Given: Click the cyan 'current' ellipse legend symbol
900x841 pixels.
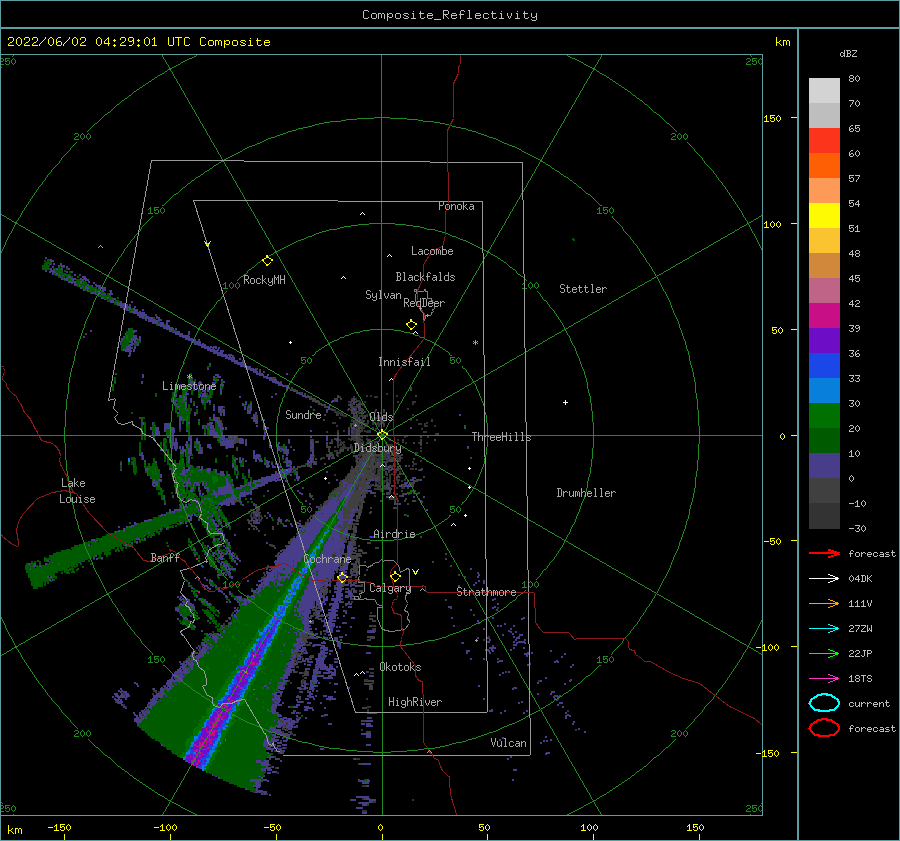Looking at the screenshot, I should (x=824, y=703).
